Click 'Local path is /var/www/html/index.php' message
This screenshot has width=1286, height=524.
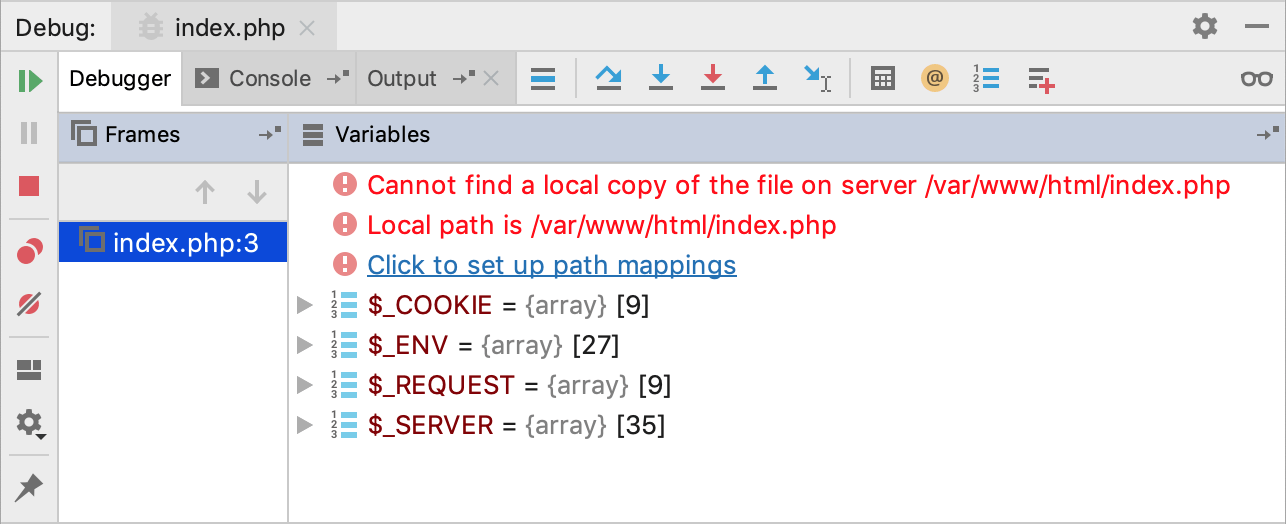pos(602,225)
